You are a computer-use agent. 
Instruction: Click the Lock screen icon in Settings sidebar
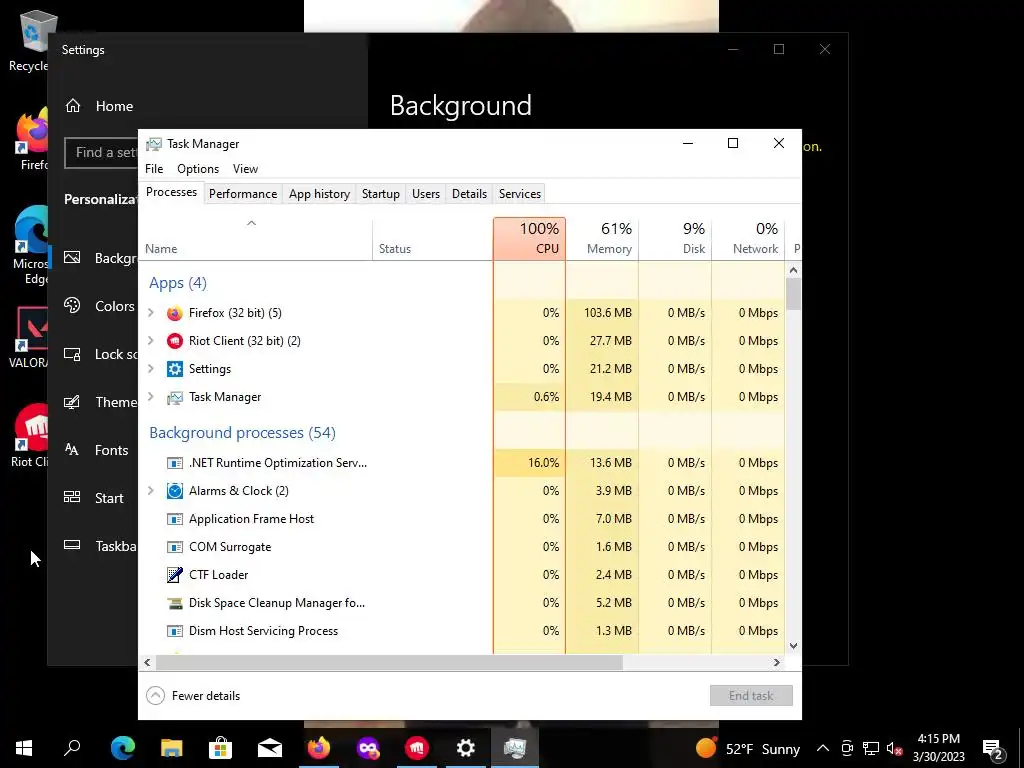pyautogui.click(x=72, y=354)
